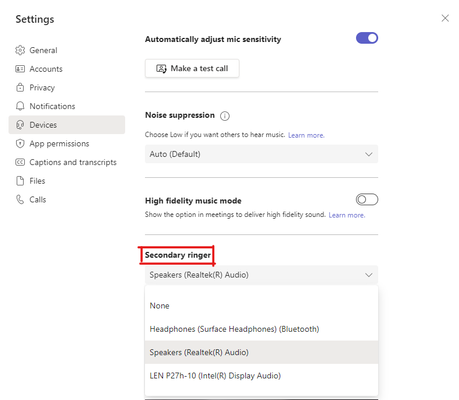Click the Devices headset icon
This screenshot has width=459, height=400.
pyautogui.click(x=20, y=125)
